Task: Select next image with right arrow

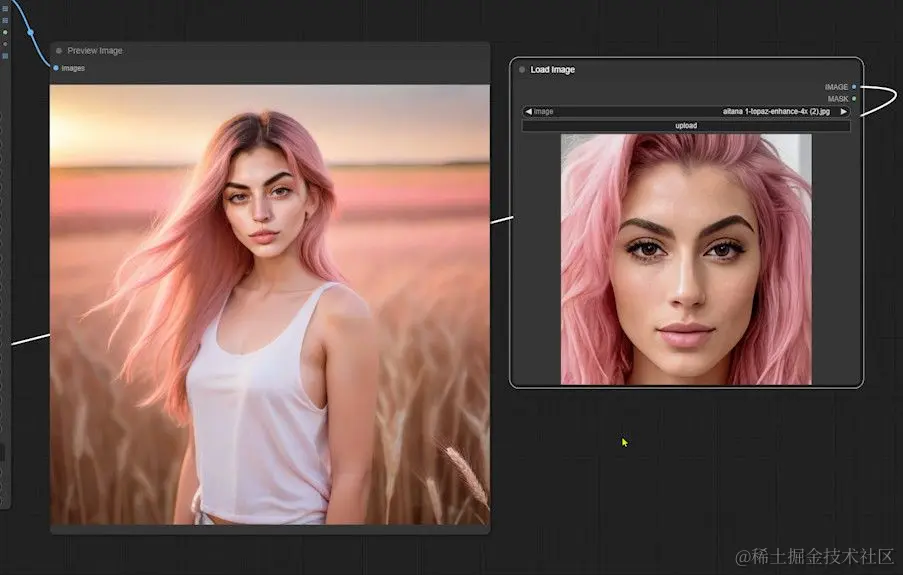Action: pos(844,112)
